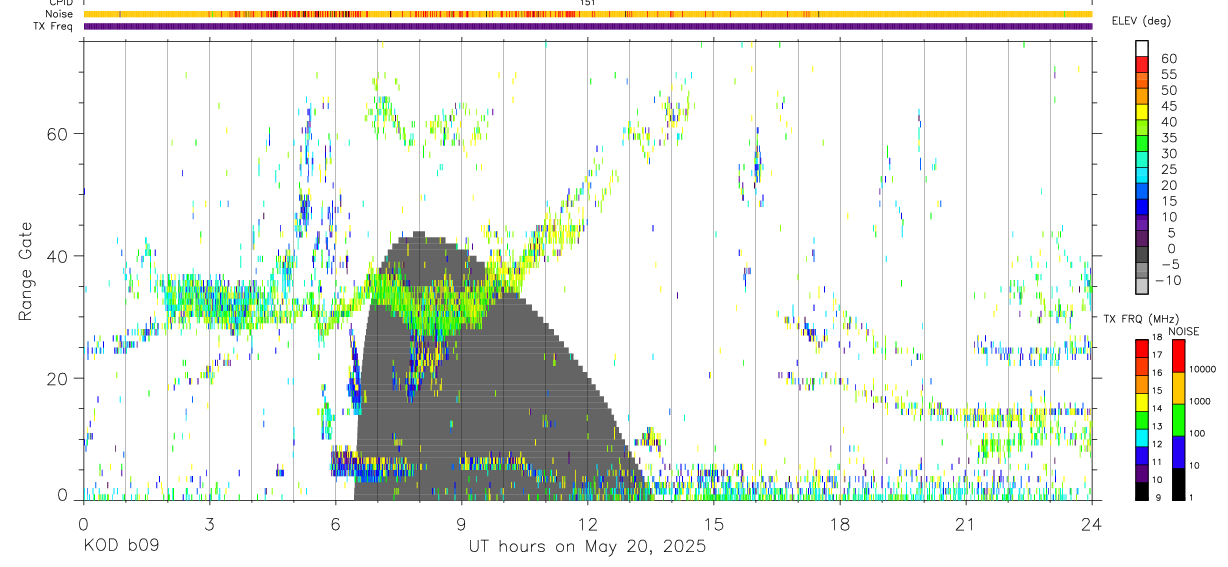Pick the cyan 20–25 swatch in the ELEV colorbar
Screen dimensions: 1228x567
1142,177
